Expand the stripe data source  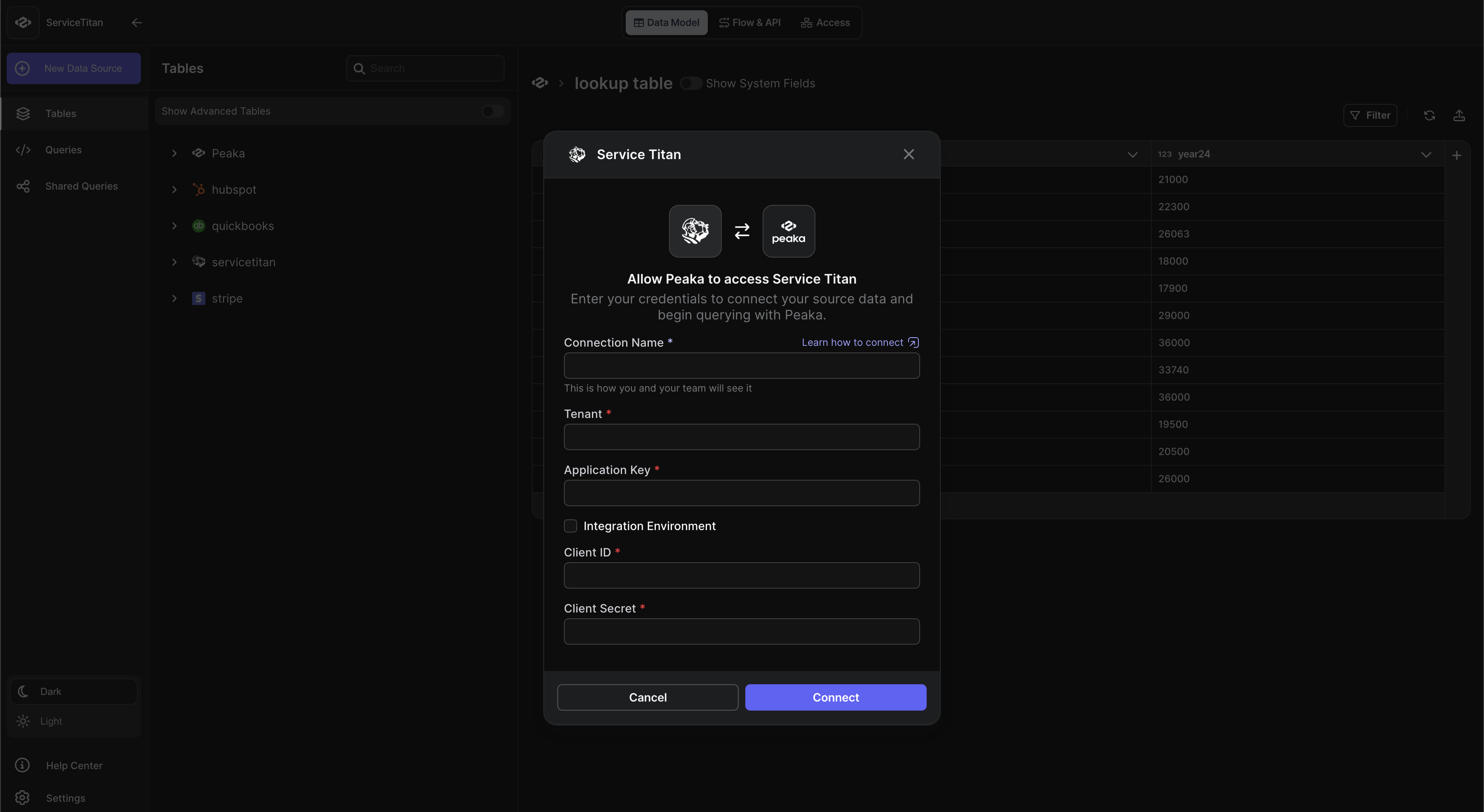[x=174, y=298]
